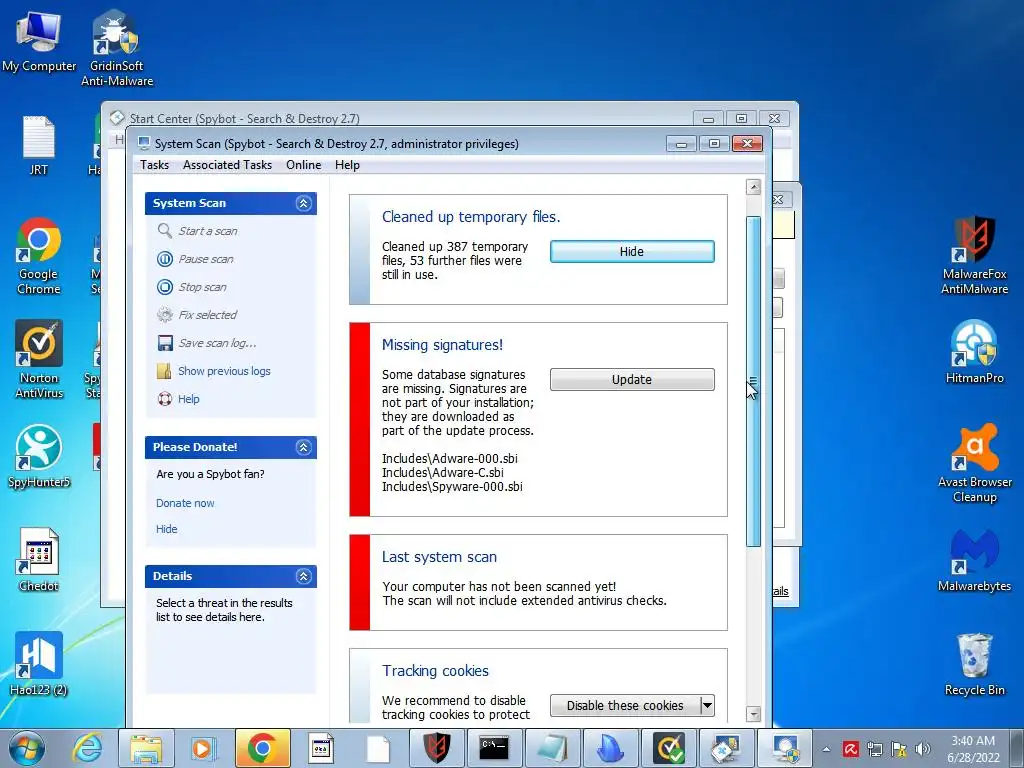Launch Malwarebytes desktop shortcut
This screenshot has width=1024, height=768.
tap(974, 560)
